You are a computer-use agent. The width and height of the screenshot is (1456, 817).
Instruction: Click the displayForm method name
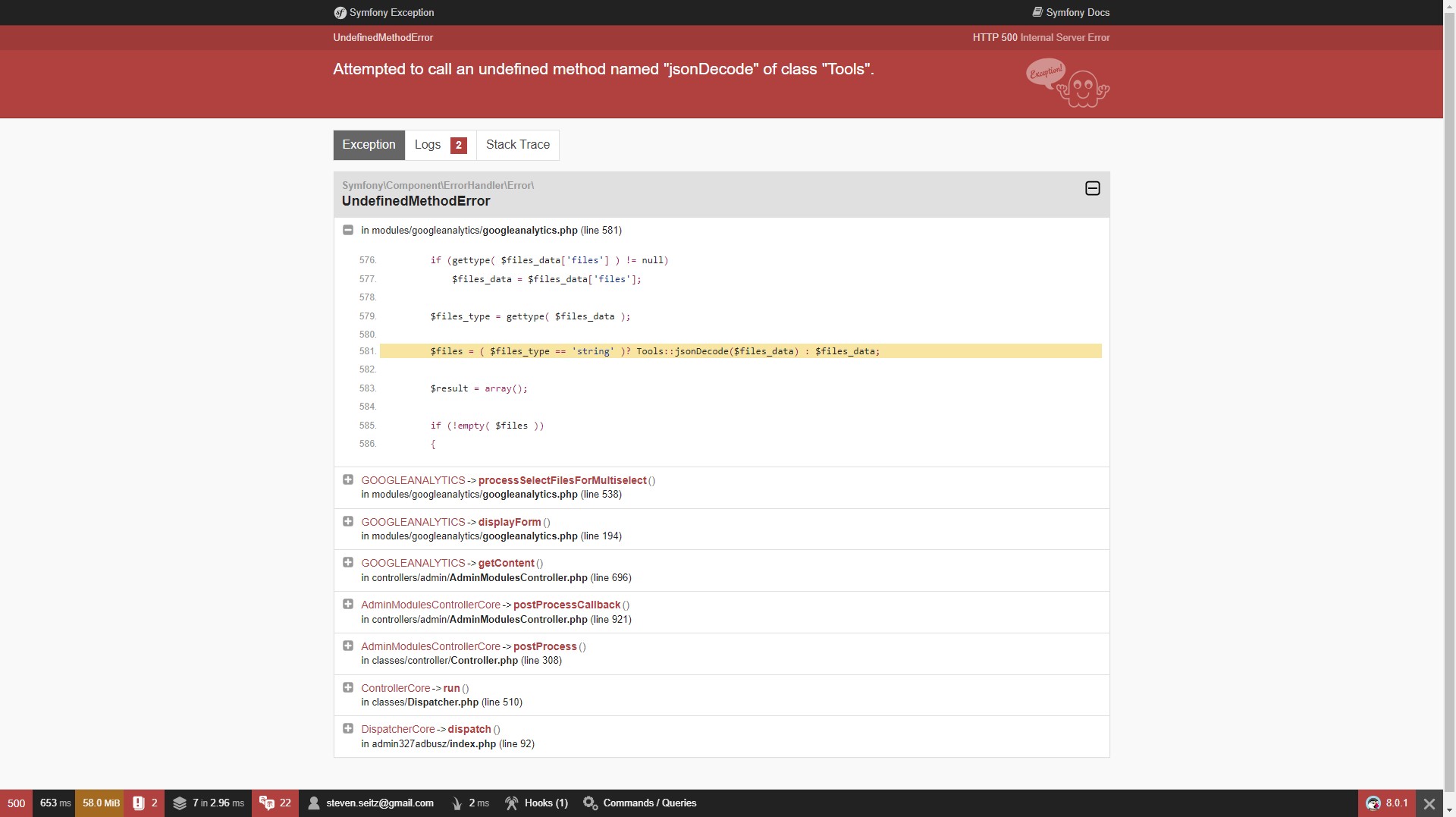click(510, 522)
